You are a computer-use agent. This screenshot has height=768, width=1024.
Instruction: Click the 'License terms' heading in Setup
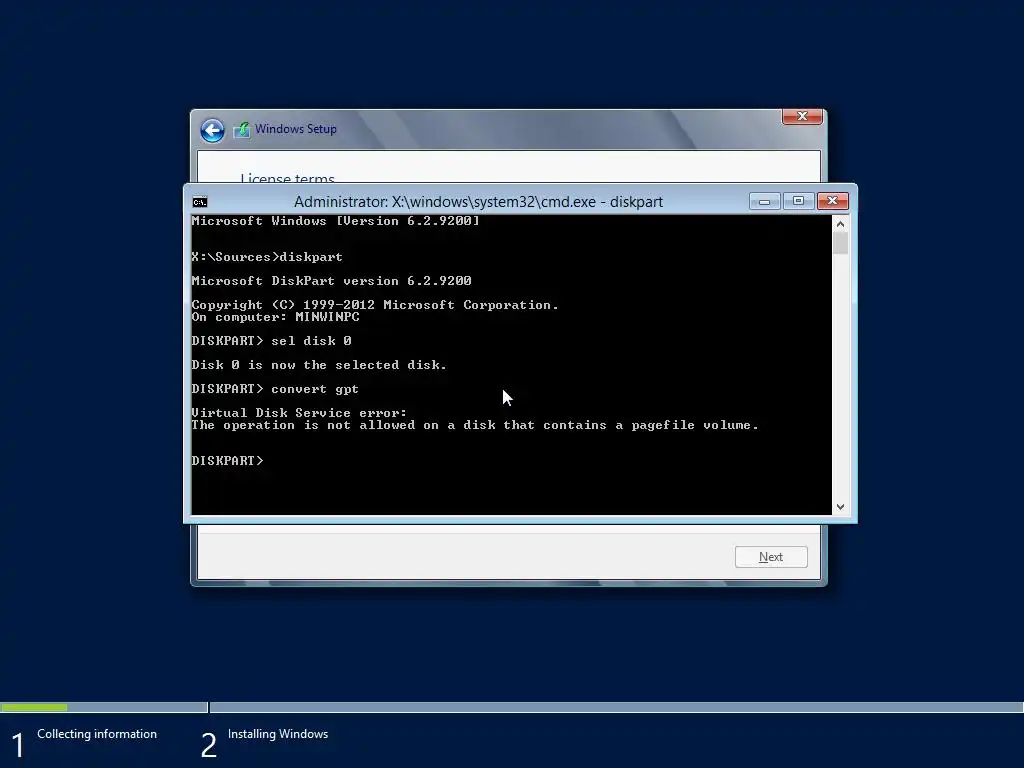287,178
